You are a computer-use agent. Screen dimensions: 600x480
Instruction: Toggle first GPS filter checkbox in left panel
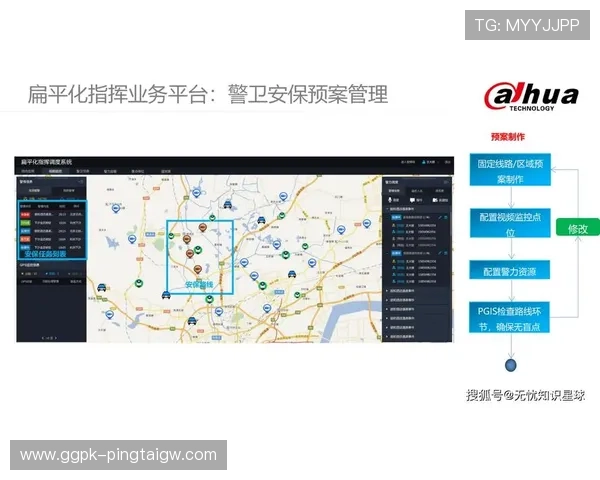[x=23, y=274]
